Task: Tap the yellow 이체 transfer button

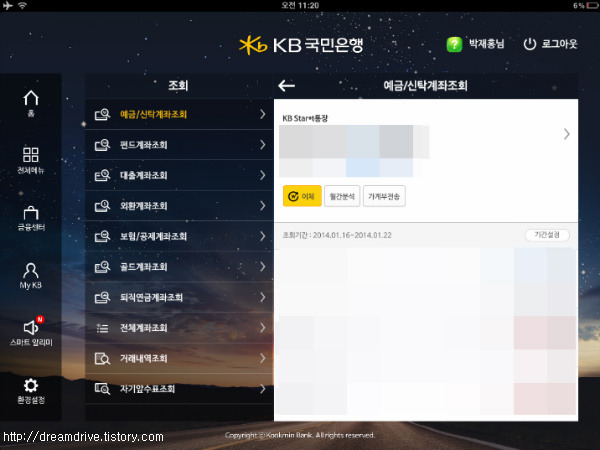Action: coord(302,196)
